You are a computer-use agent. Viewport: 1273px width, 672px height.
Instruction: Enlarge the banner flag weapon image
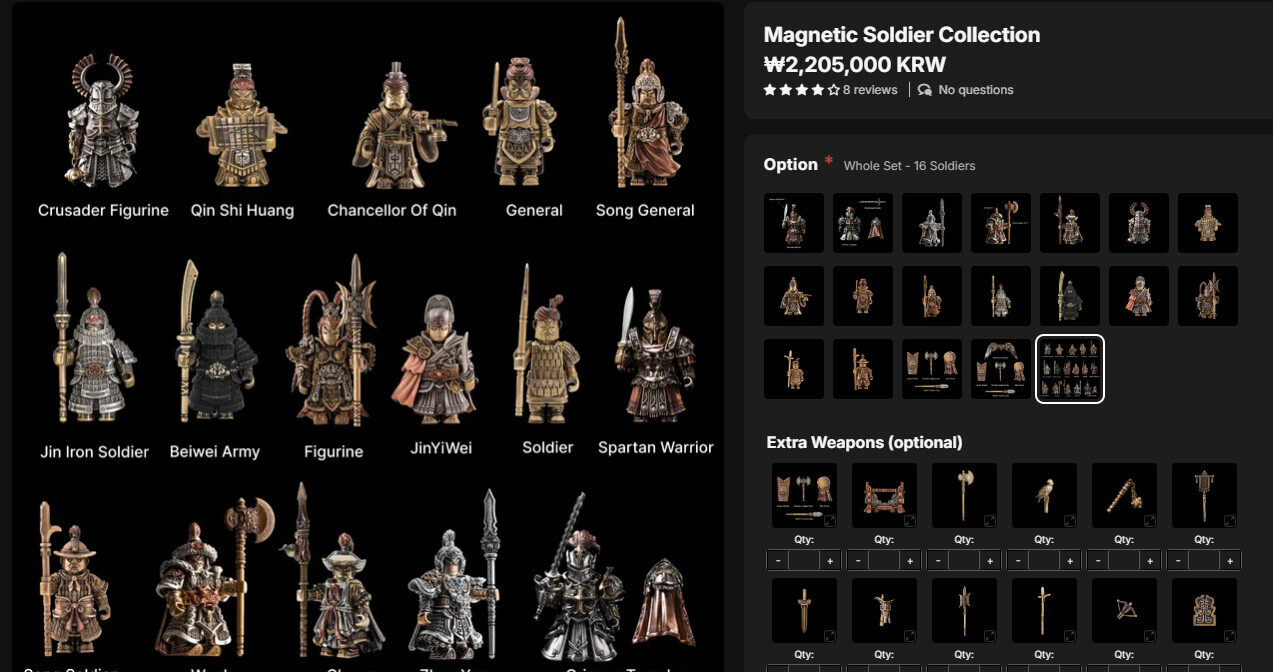[1230, 521]
